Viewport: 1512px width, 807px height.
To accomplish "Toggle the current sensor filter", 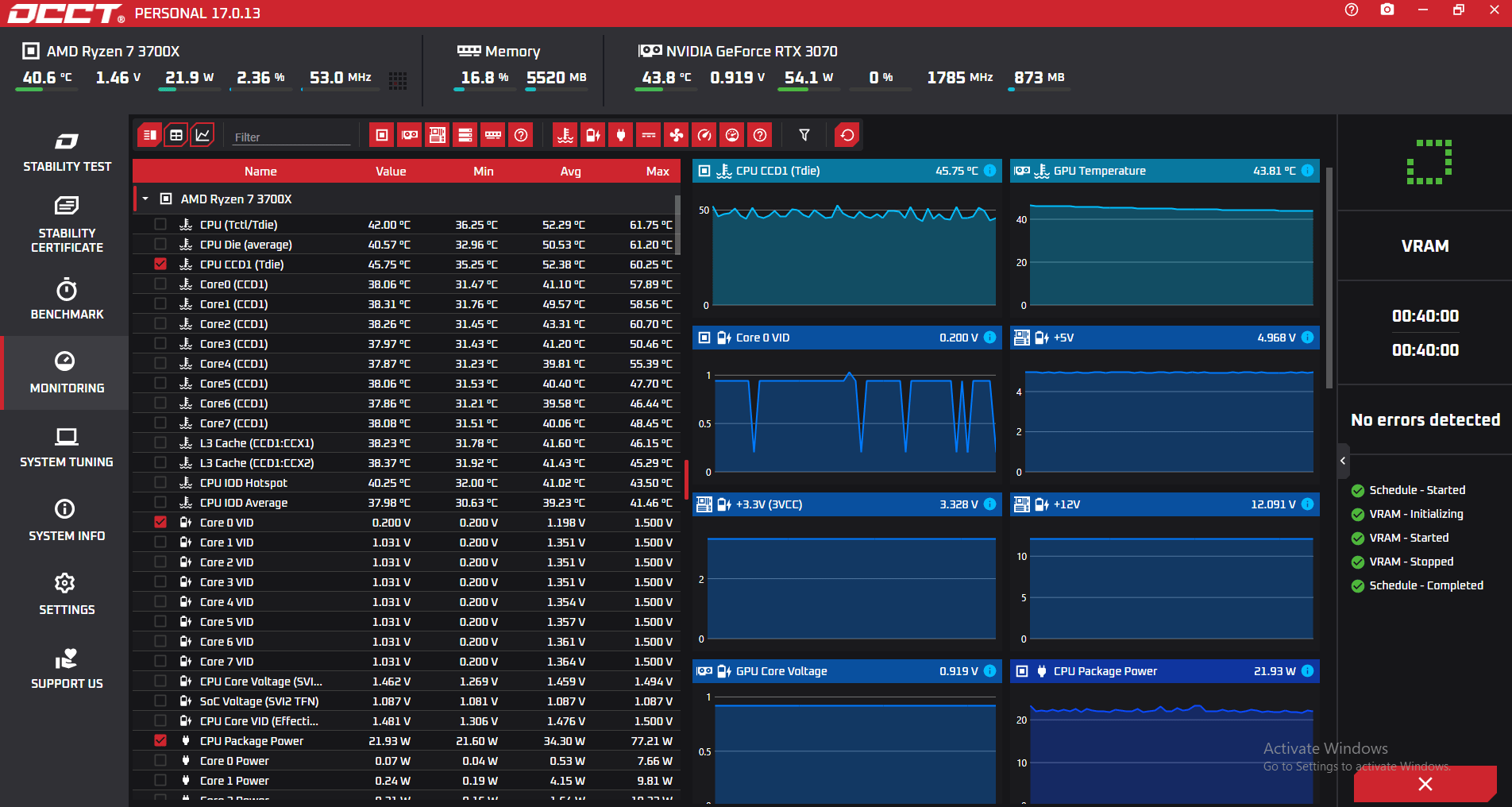I will click(649, 135).
